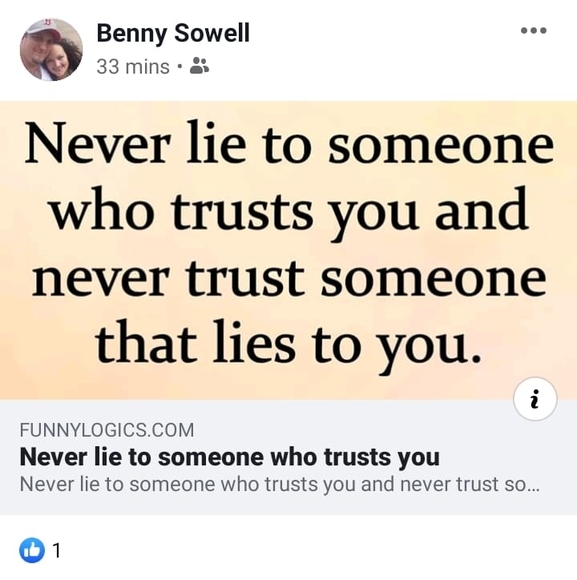The width and height of the screenshot is (577, 580).
Task: Click the gray link preview card background
Action: pyautogui.click(x=288, y=457)
